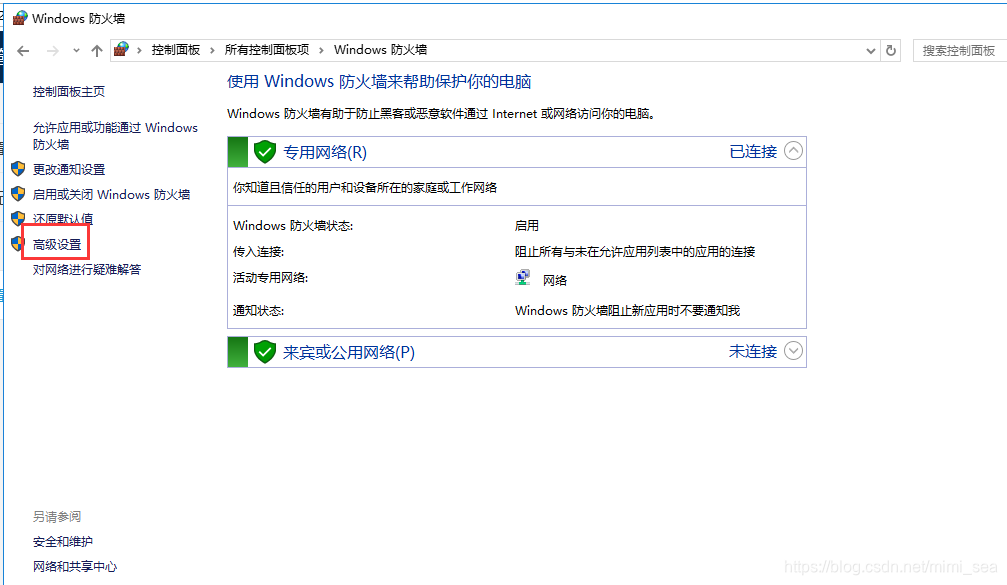
Task: Click the 来宾或公用网络(P) section header
Action: coord(517,352)
